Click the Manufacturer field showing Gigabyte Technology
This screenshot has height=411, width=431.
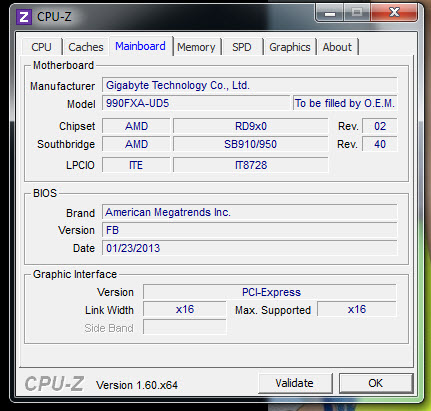coord(250,85)
